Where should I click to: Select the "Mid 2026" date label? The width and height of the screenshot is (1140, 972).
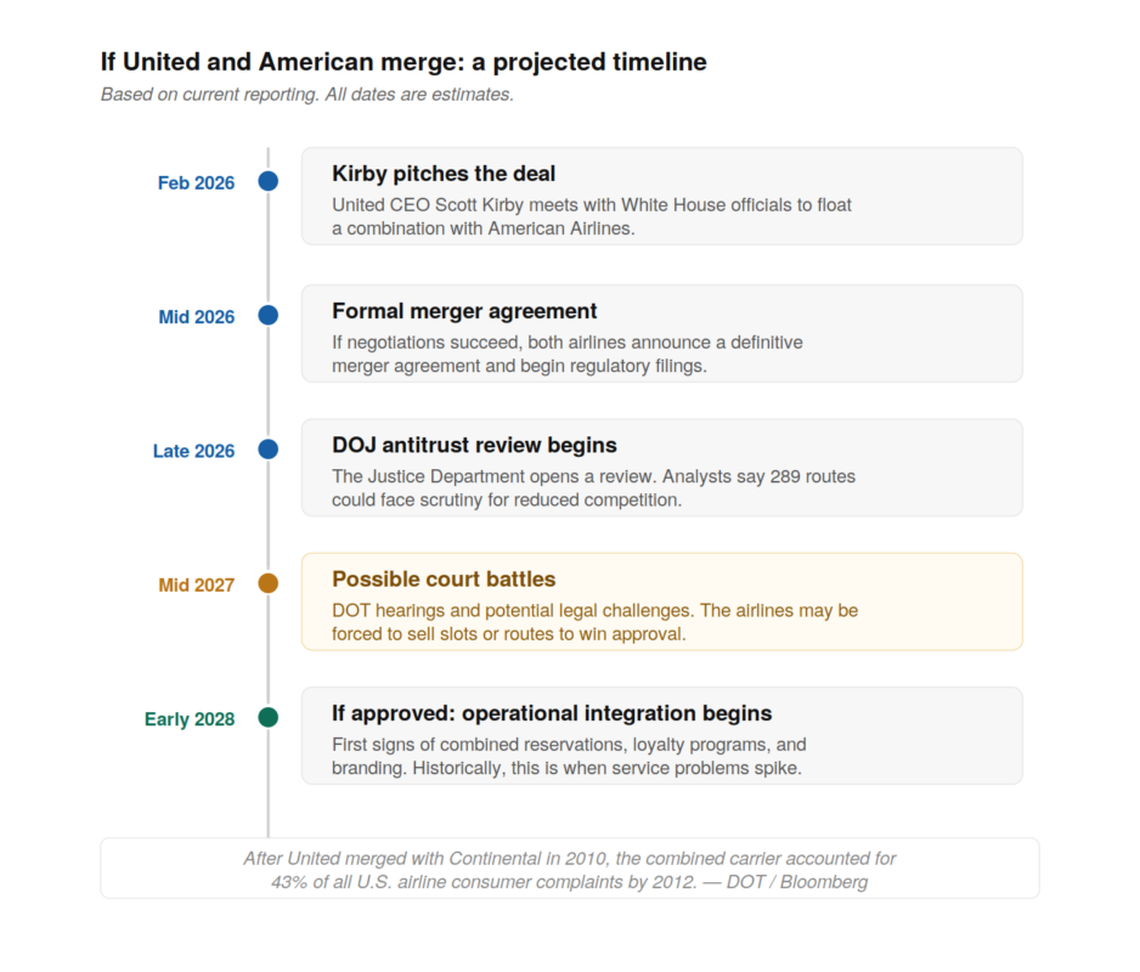[196, 317]
